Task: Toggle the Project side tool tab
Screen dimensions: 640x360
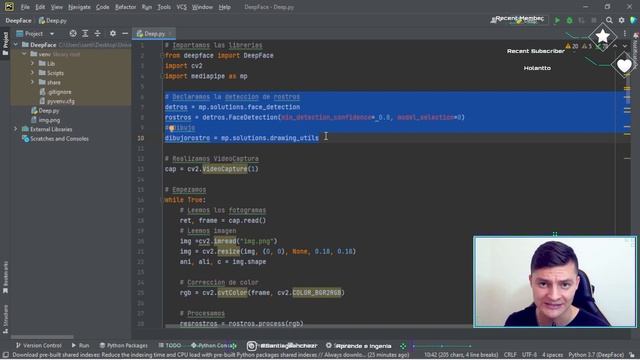Action: point(5,44)
